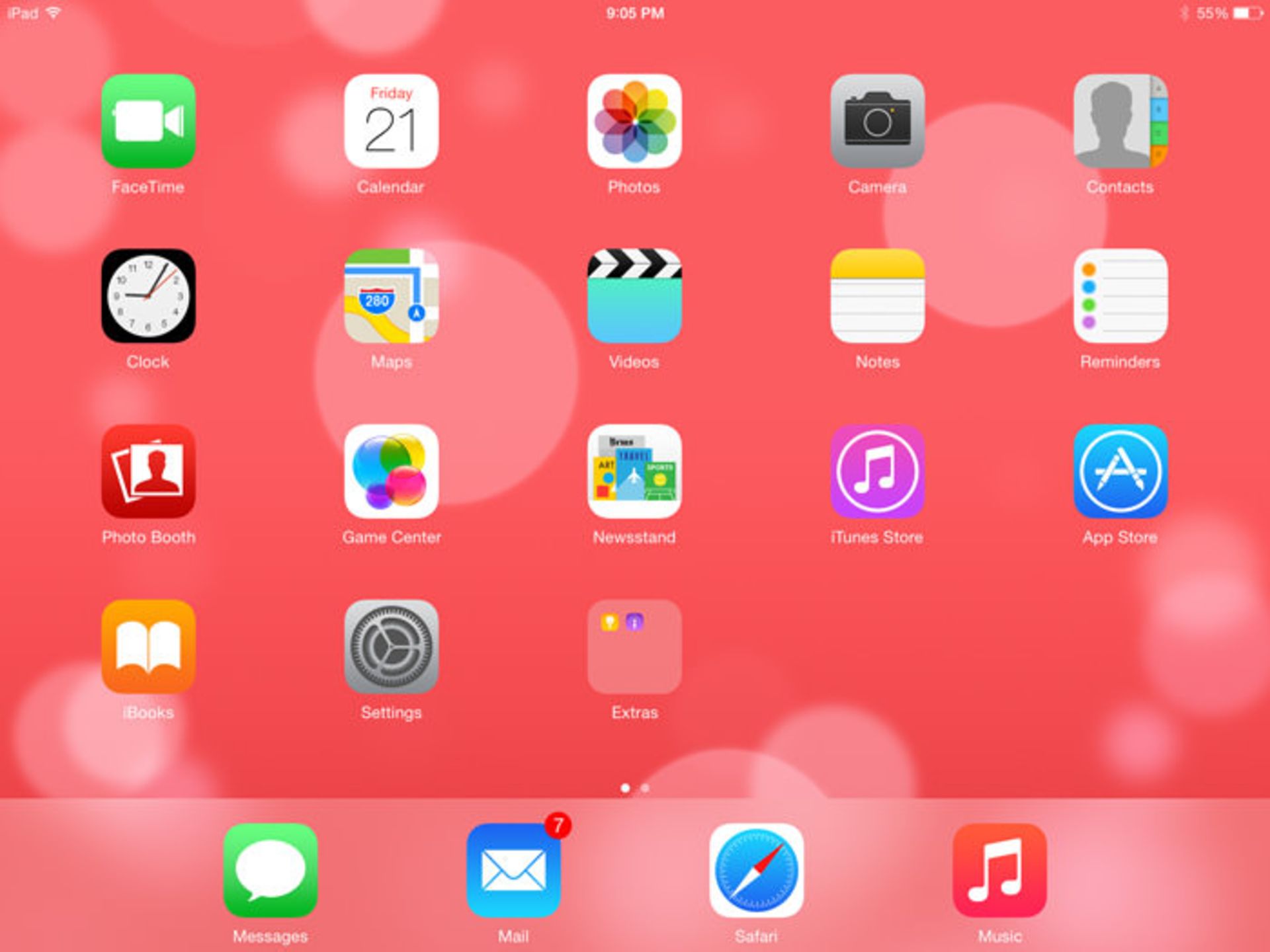Open the Notes app
The image size is (1270, 952).
877,296
